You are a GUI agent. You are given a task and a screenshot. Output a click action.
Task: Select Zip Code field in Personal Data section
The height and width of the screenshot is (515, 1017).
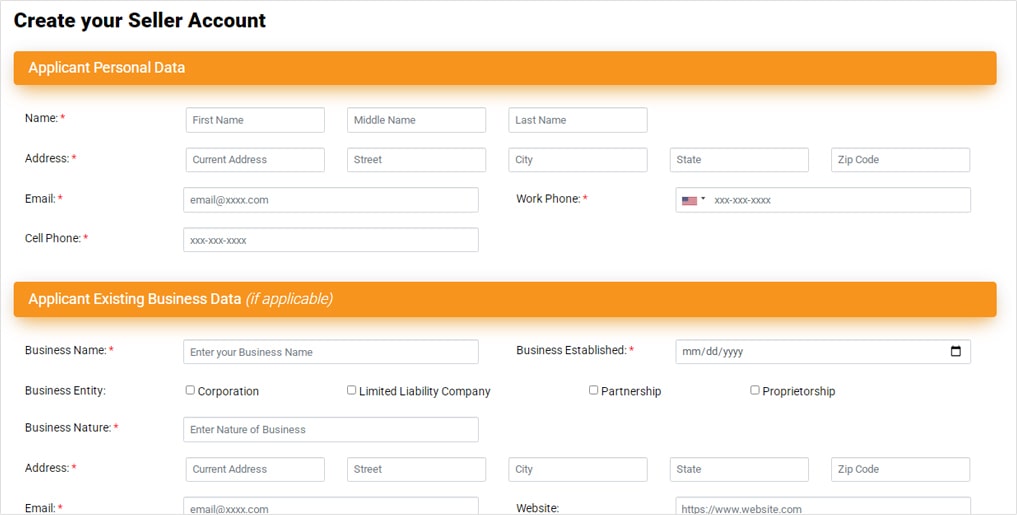pos(900,160)
